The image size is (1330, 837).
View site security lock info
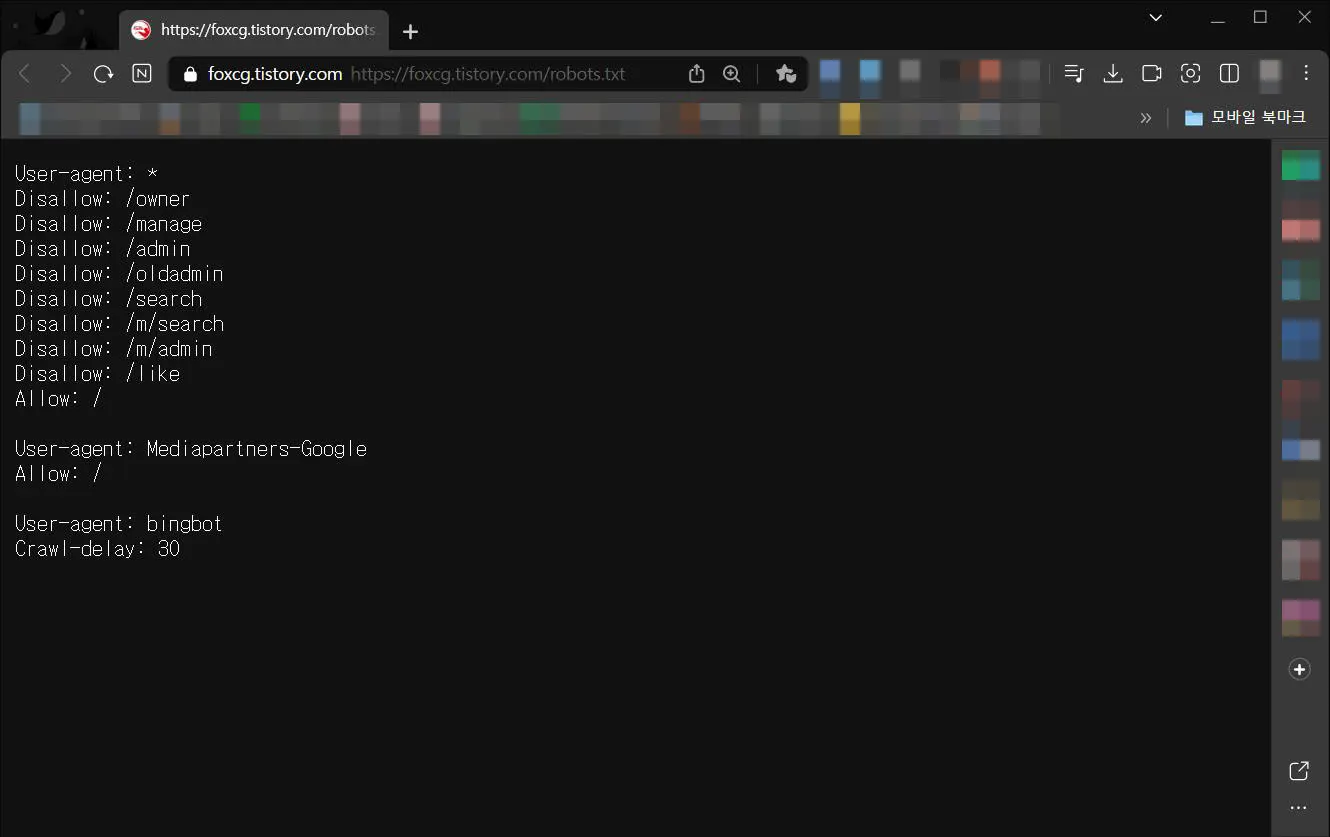[191, 74]
